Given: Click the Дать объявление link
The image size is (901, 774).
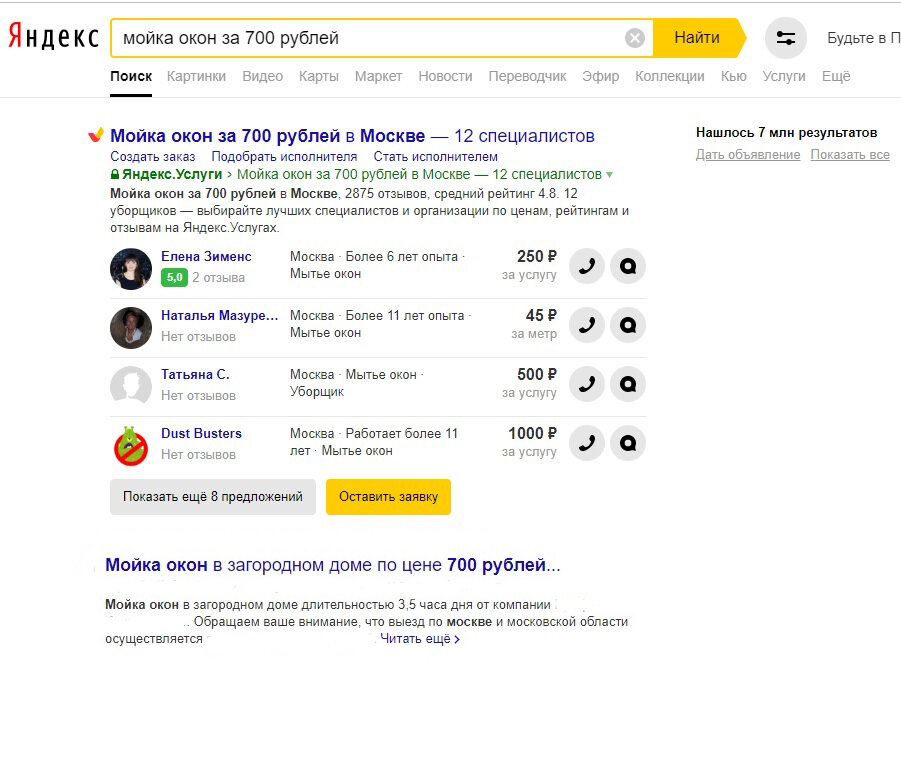Looking at the screenshot, I should (748, 155).
